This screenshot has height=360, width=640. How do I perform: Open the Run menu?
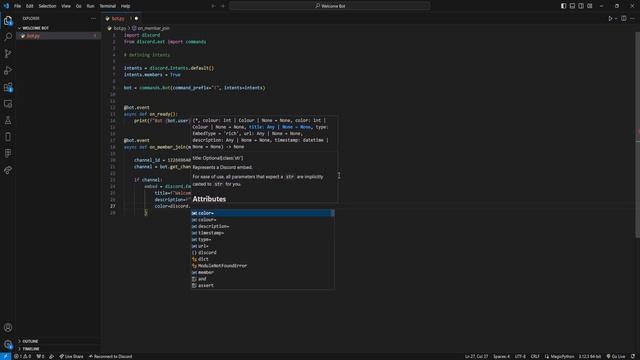click(90, 6)
